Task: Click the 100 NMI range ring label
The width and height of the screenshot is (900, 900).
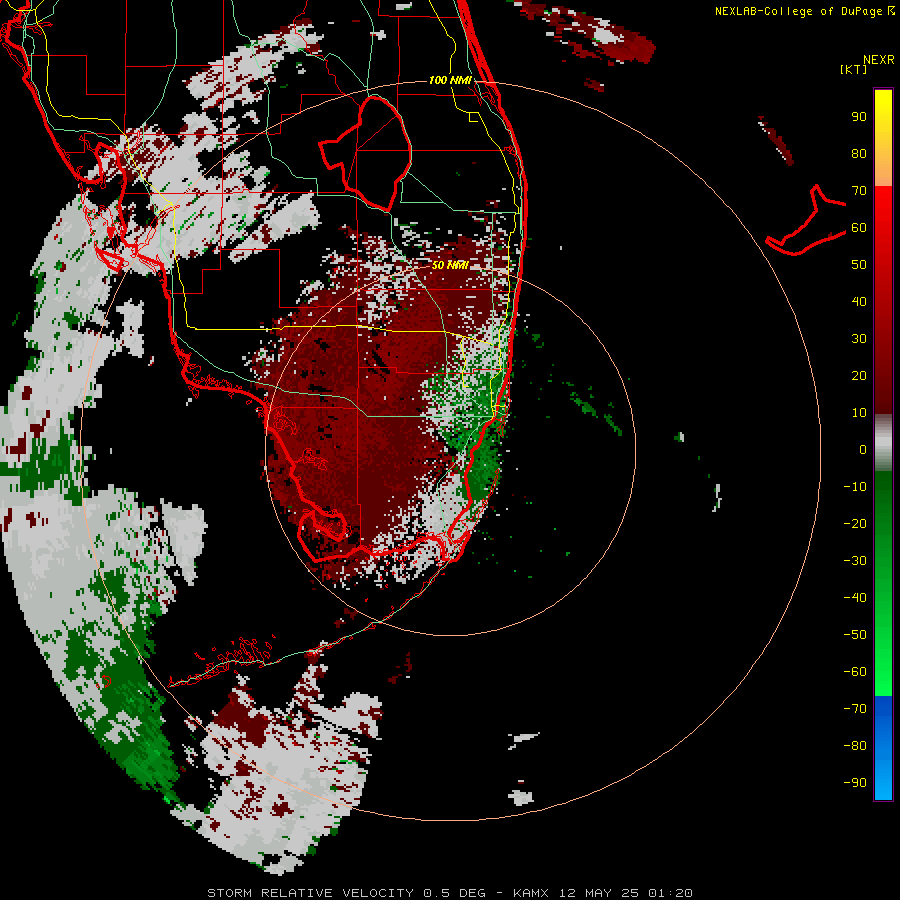Action: point(450,80)
